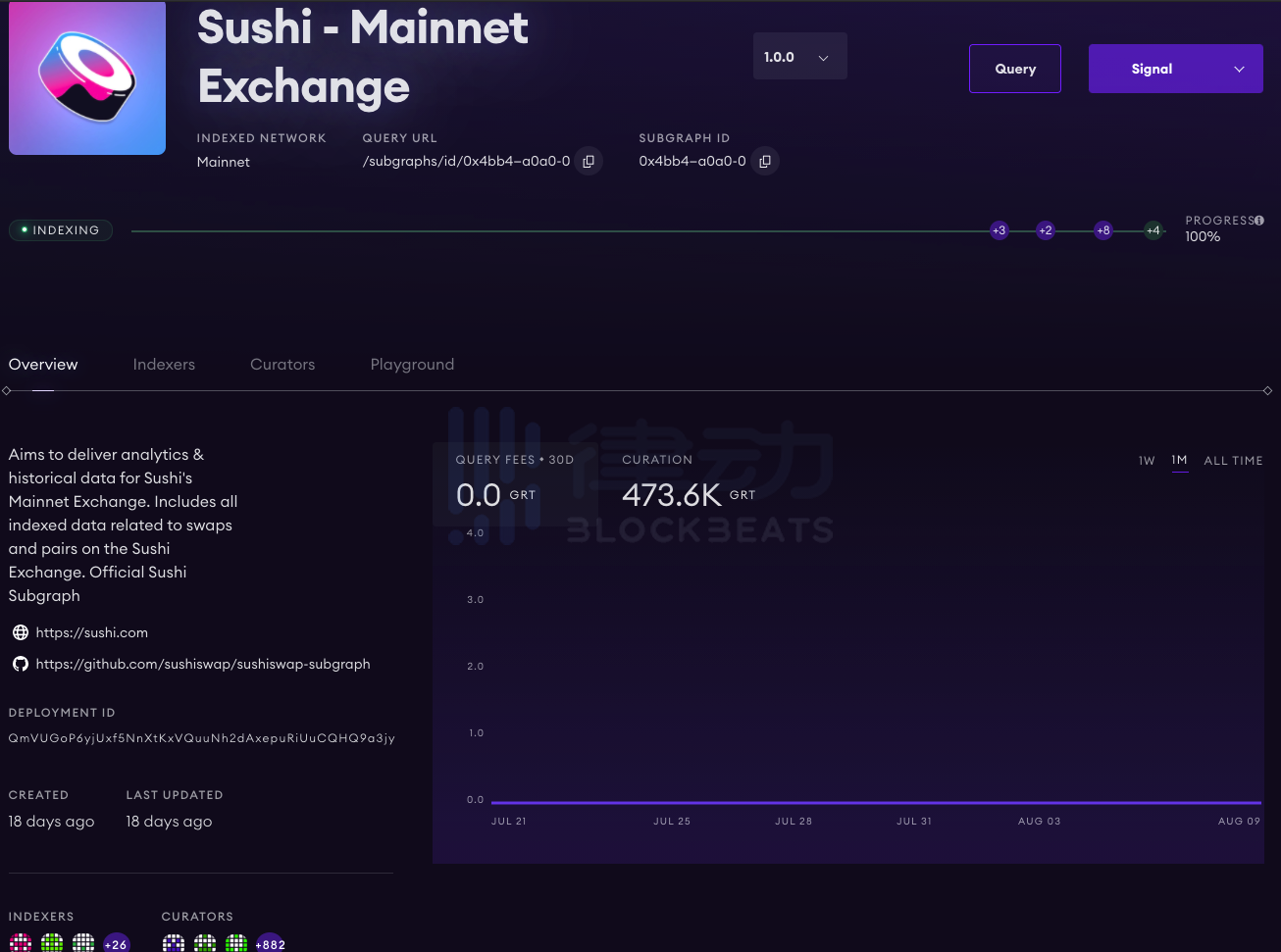The height and width of the screenshot is (952, 1281).
Task: Click the second curator avatar
Action: click(205, 944)
